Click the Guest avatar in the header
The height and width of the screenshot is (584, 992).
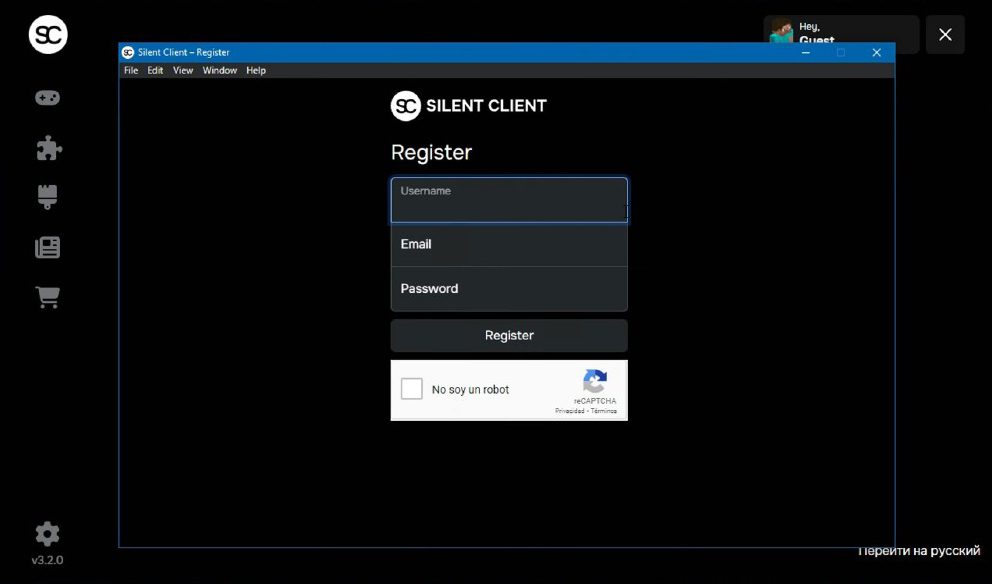781,33
